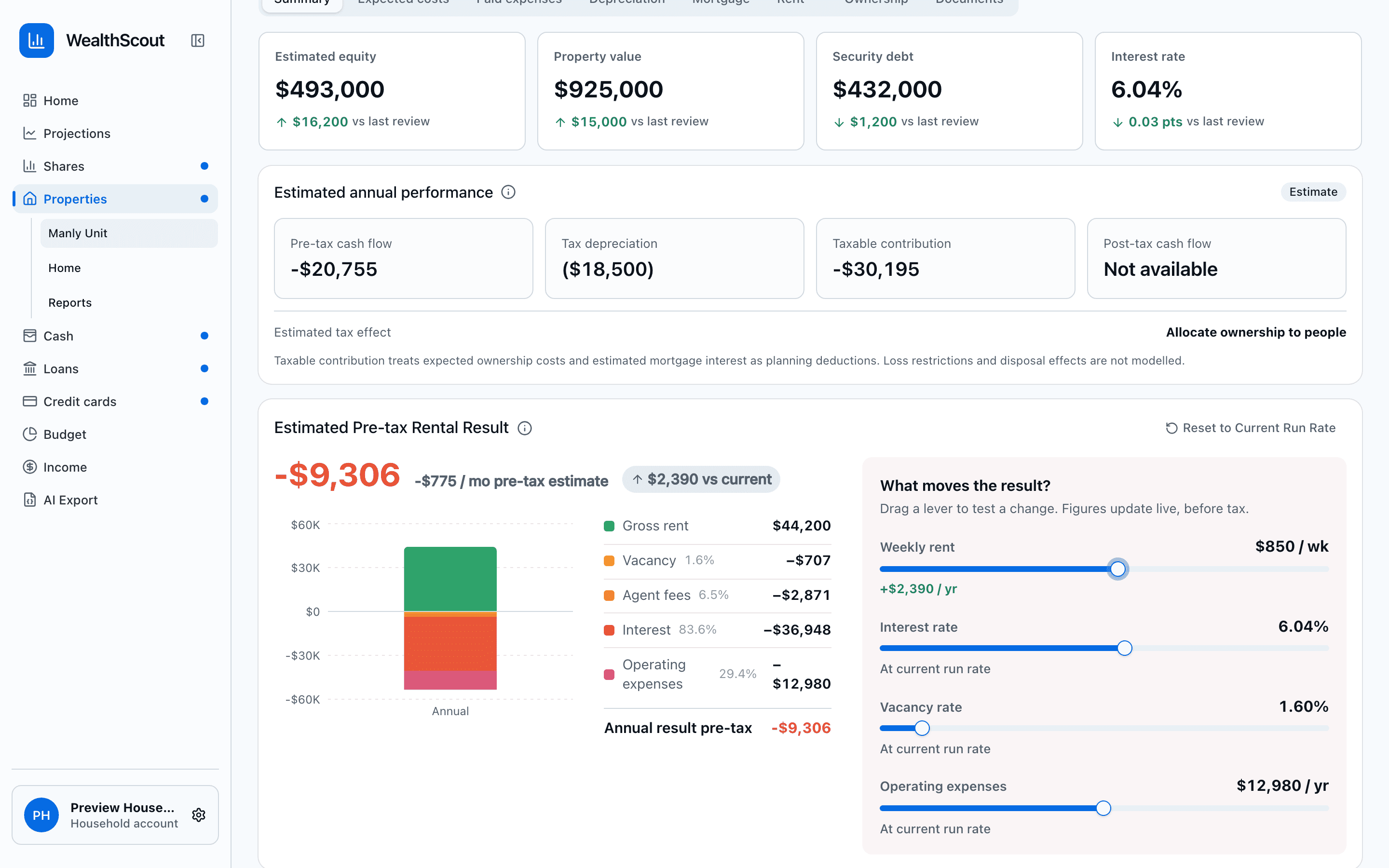The image size is (1389, 868).
Task: Click the $2,390 vs current badge
Action: click(701, 479)
